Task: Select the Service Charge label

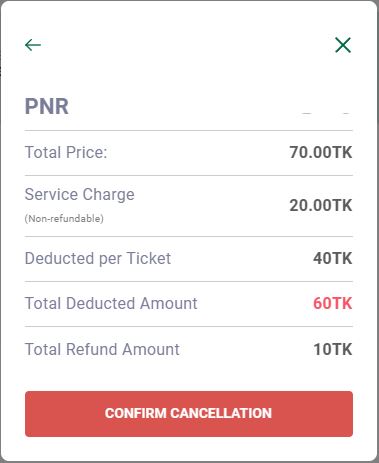Action: pyautogui.click(x=80, y=194)
